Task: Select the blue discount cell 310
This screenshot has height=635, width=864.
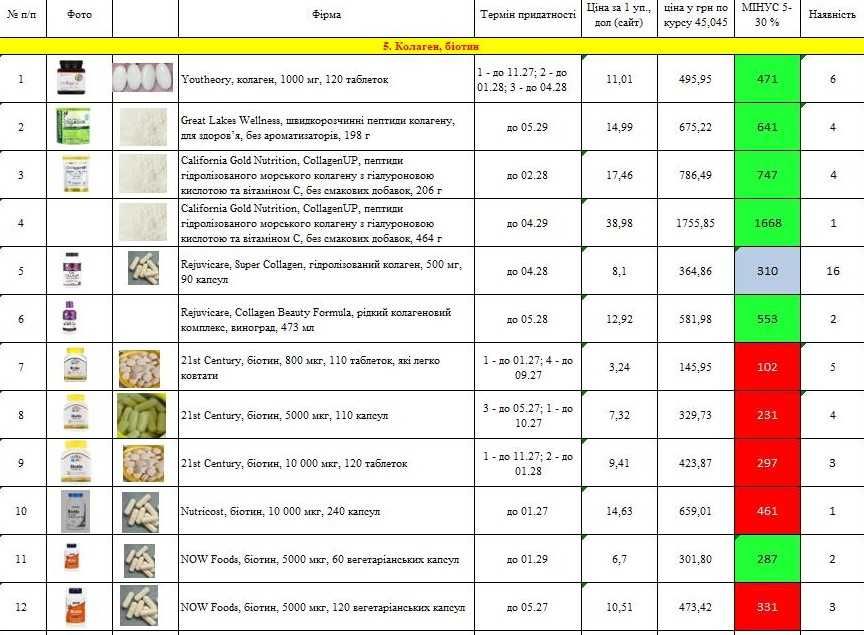Action: (x=767, y=271)
